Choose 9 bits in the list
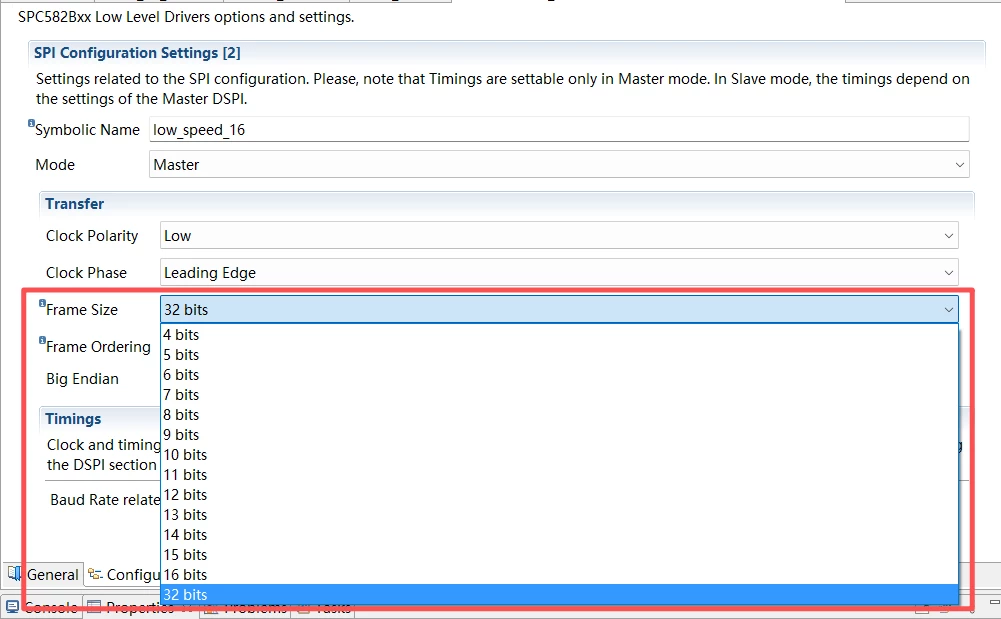 point(559,435)
